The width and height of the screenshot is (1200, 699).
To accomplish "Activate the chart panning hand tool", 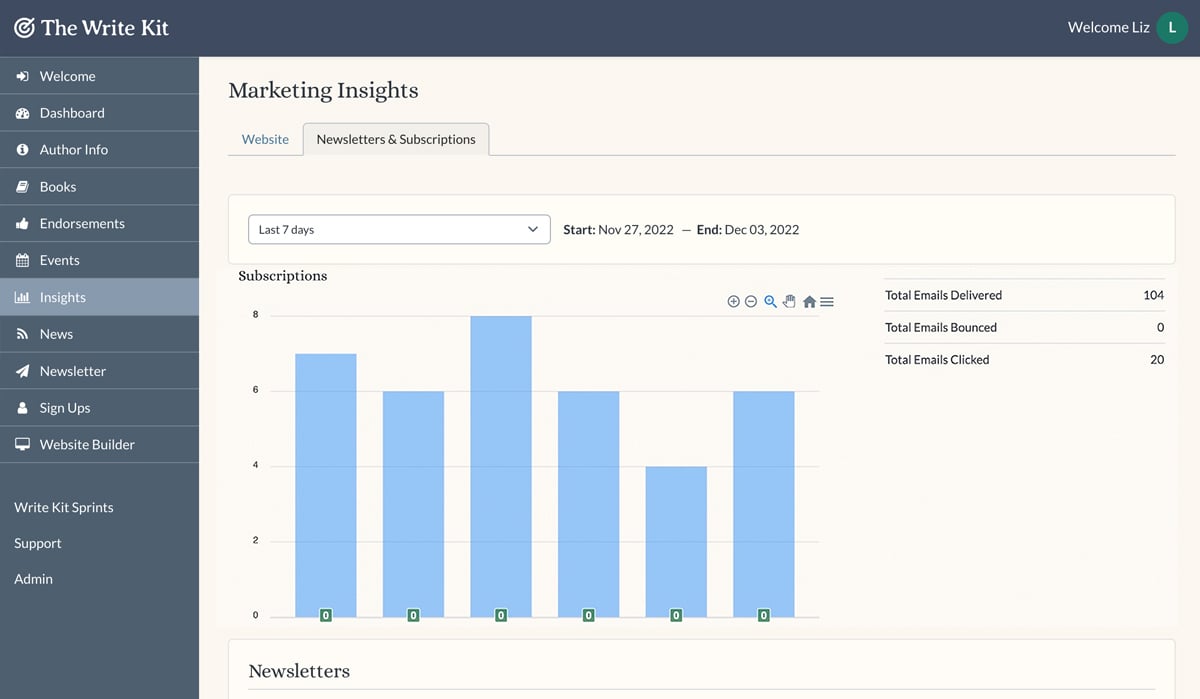I will [x=789, y=301].
